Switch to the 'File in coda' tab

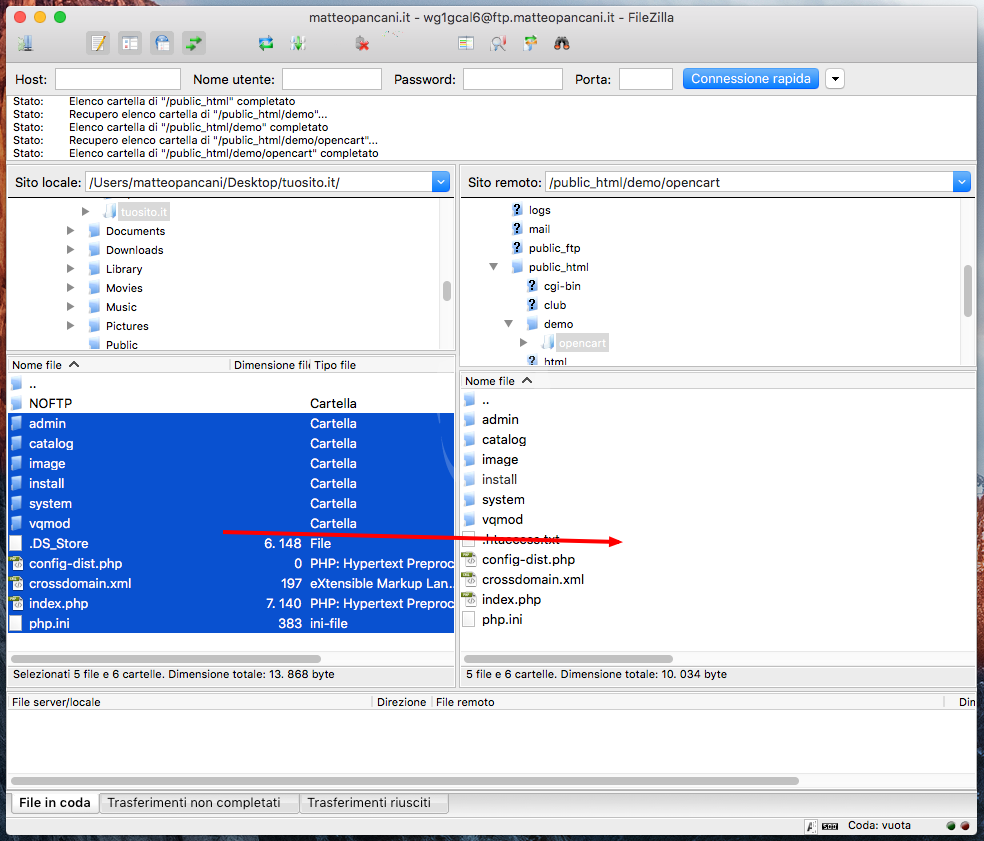click(x=55, y=803)
